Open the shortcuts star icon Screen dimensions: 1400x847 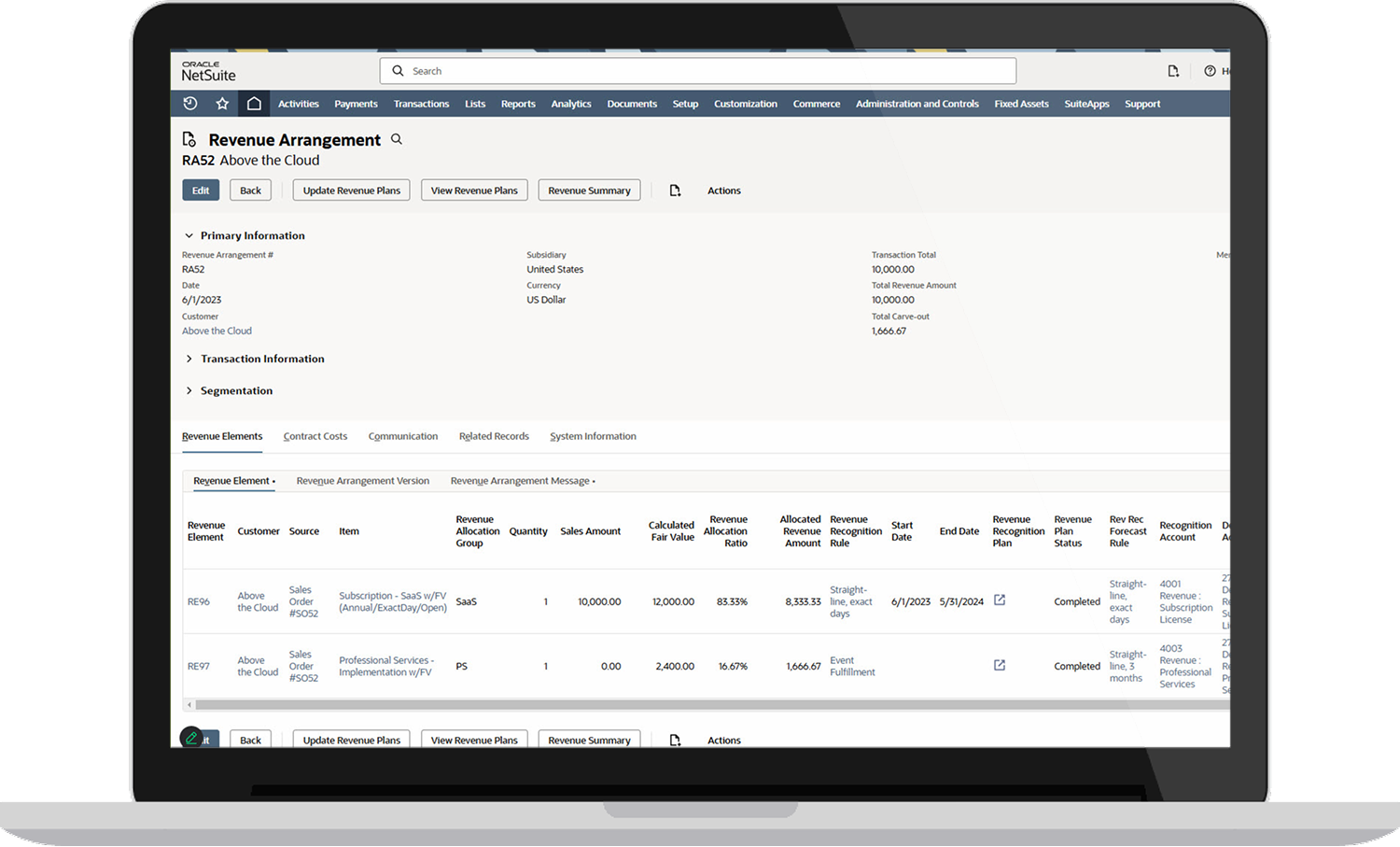pyautogui.click(x=222, y=103)
